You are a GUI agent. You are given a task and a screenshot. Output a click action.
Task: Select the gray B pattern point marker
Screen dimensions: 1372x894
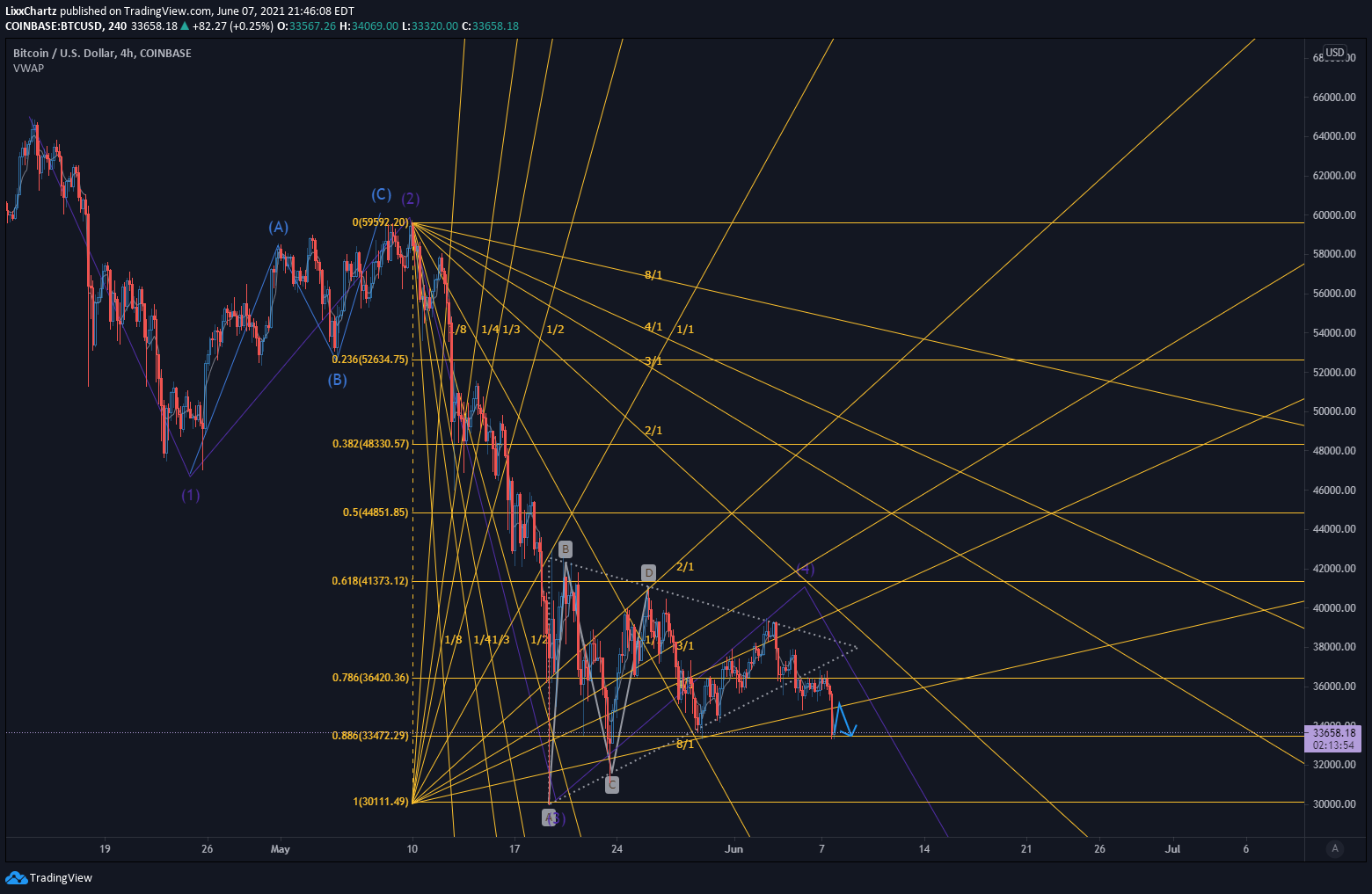coord(566,549)
